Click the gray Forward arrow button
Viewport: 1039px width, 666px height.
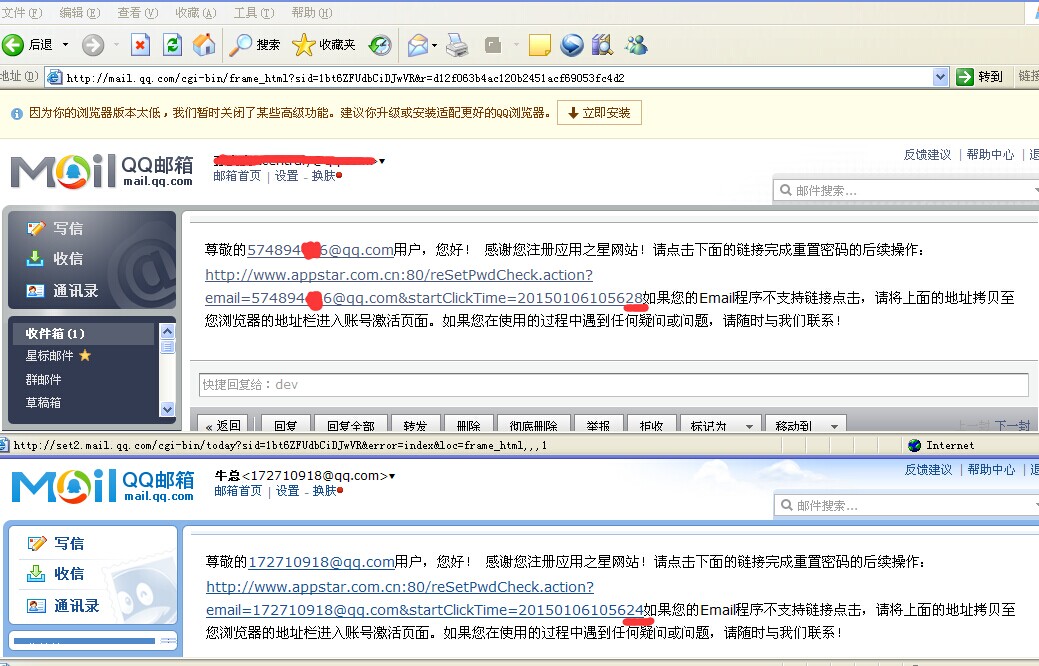(93, 44)
